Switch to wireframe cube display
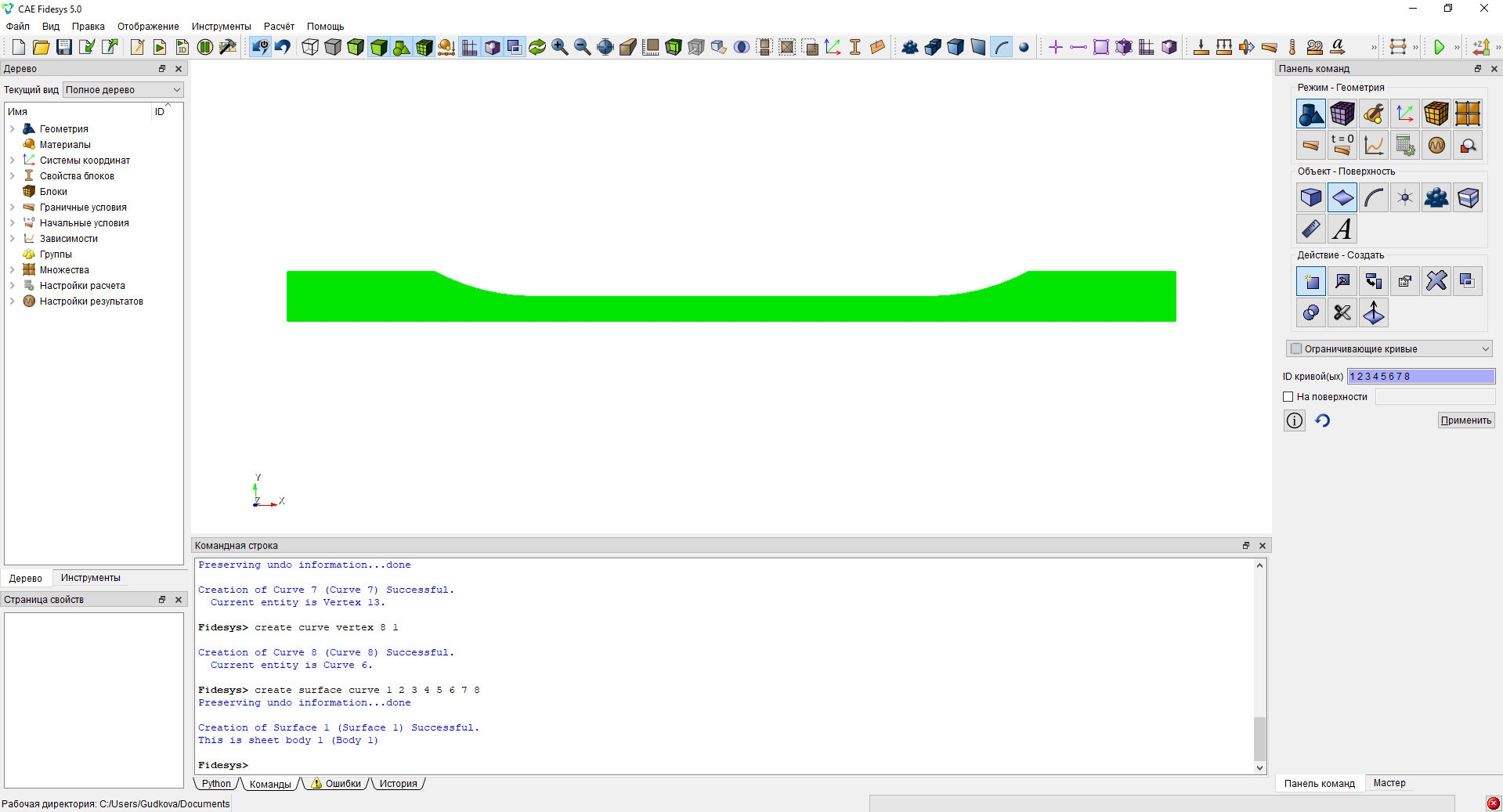The height and width of the screenshot is (812, 1503). 310,47
